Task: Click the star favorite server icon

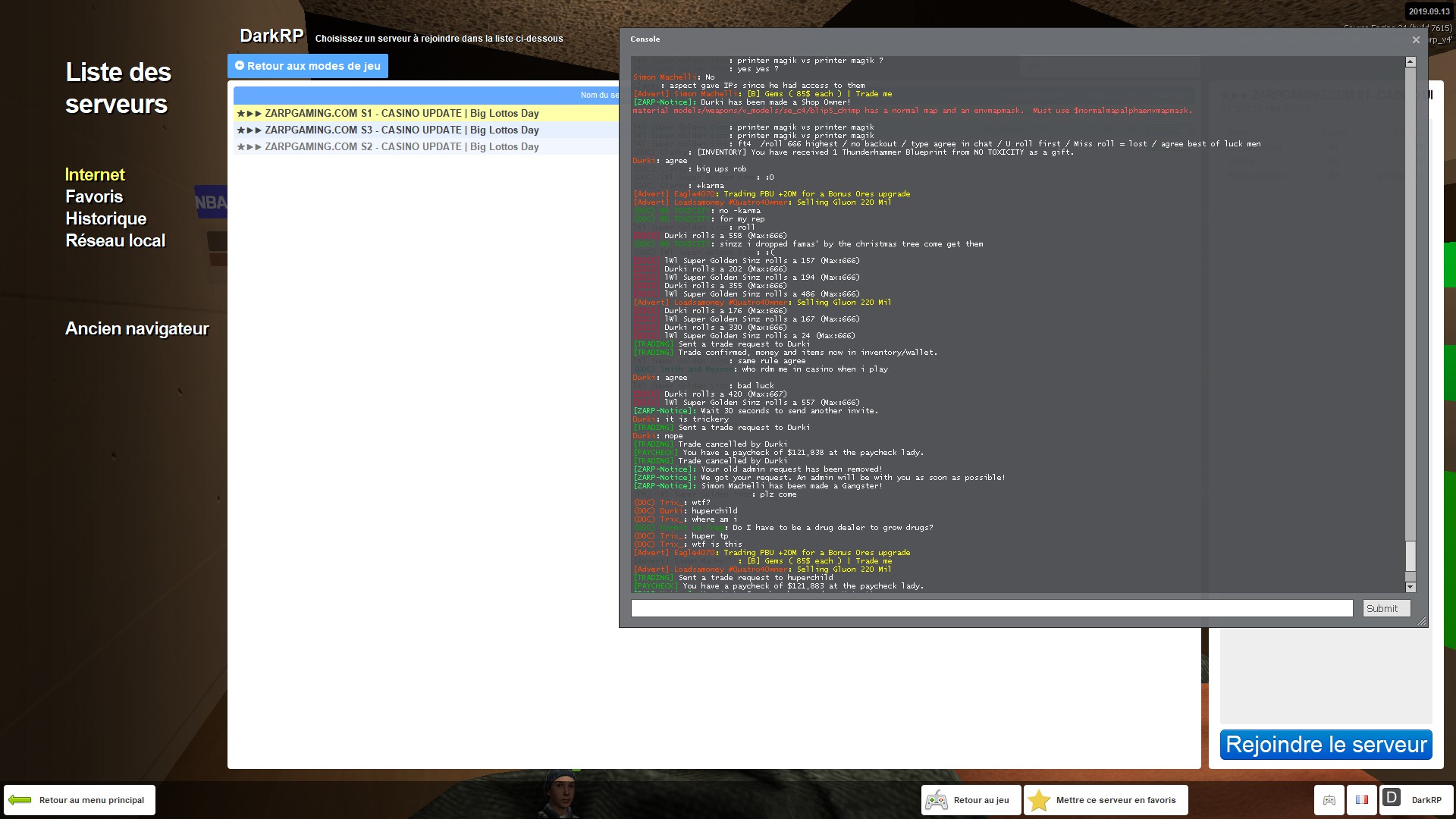Action: click(1040, 800)
